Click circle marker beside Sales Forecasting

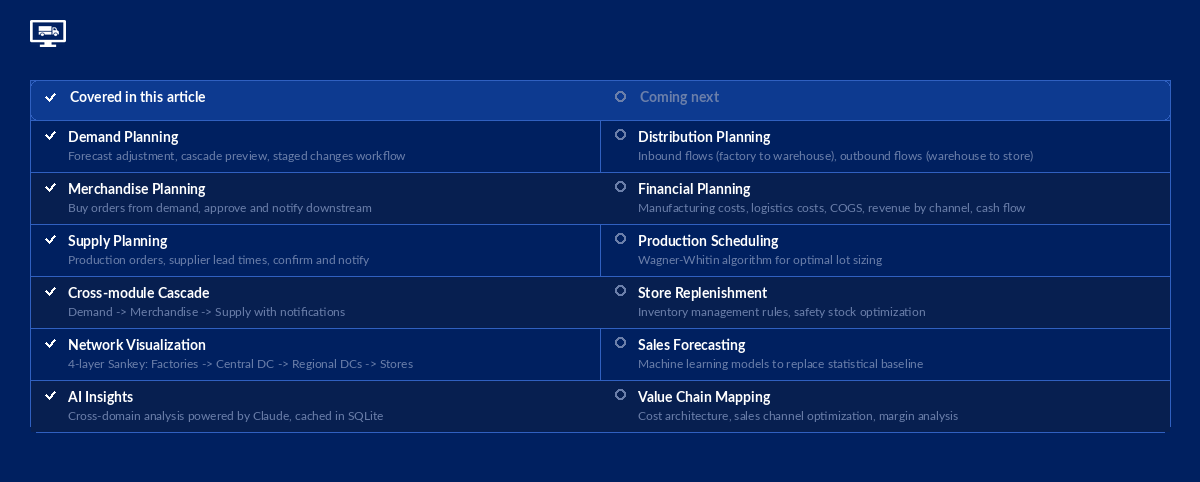tap(620, 342)
